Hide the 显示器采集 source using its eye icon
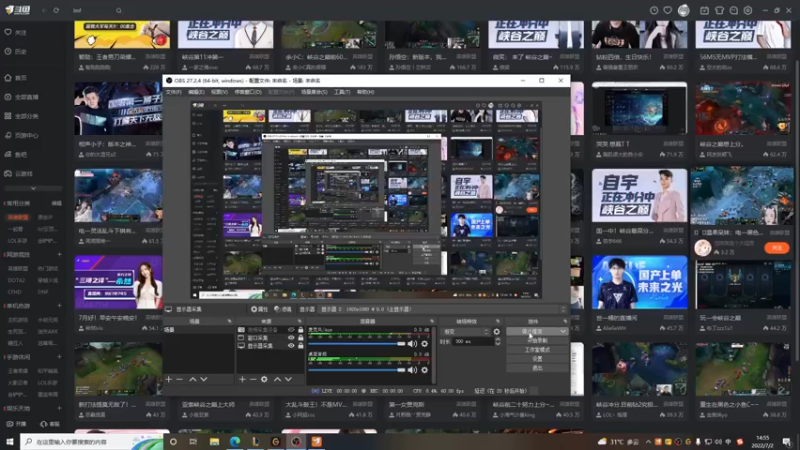The image size is (800, 450). (x=291, y=345)
